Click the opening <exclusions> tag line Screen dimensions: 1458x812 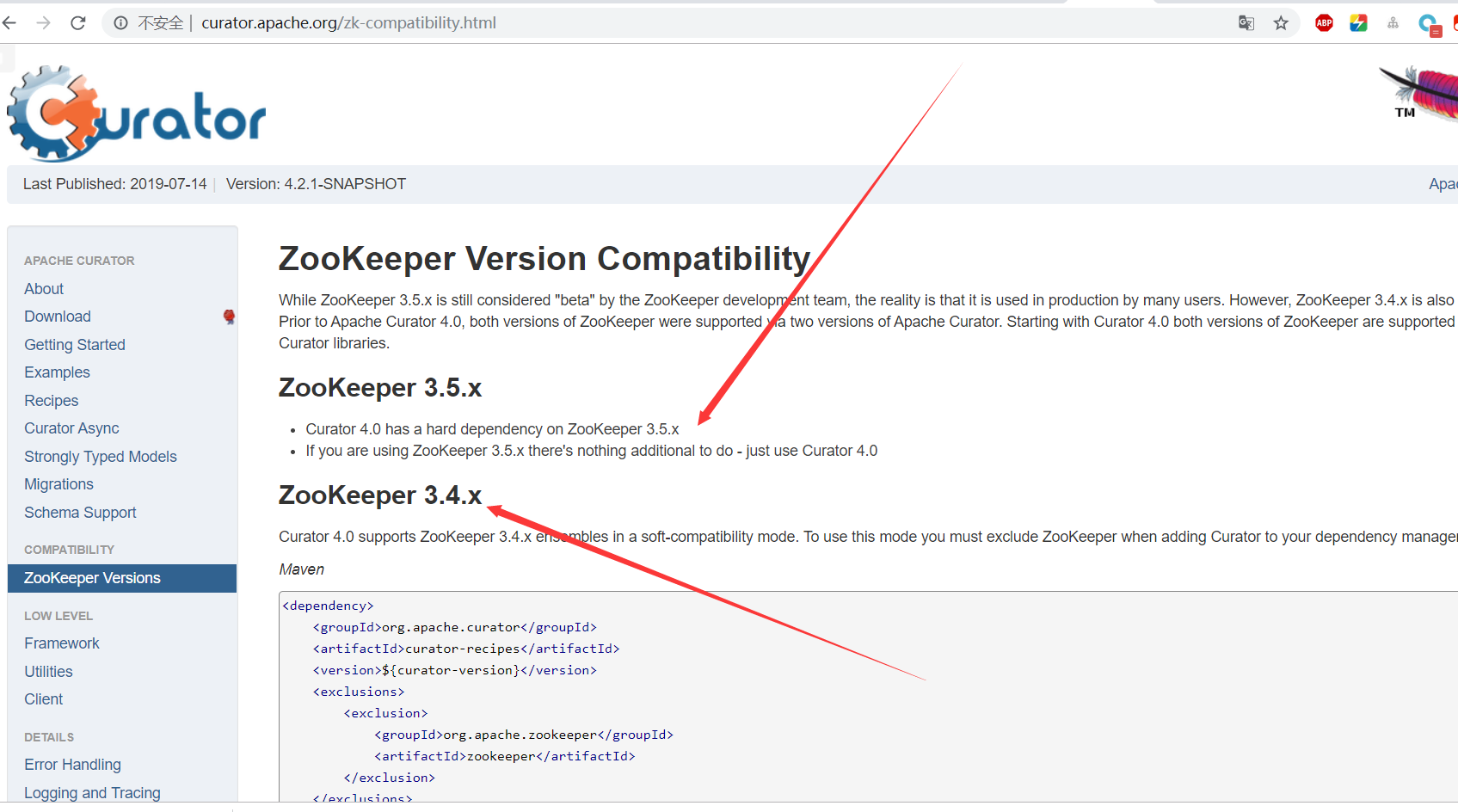(x=359, y=692)
